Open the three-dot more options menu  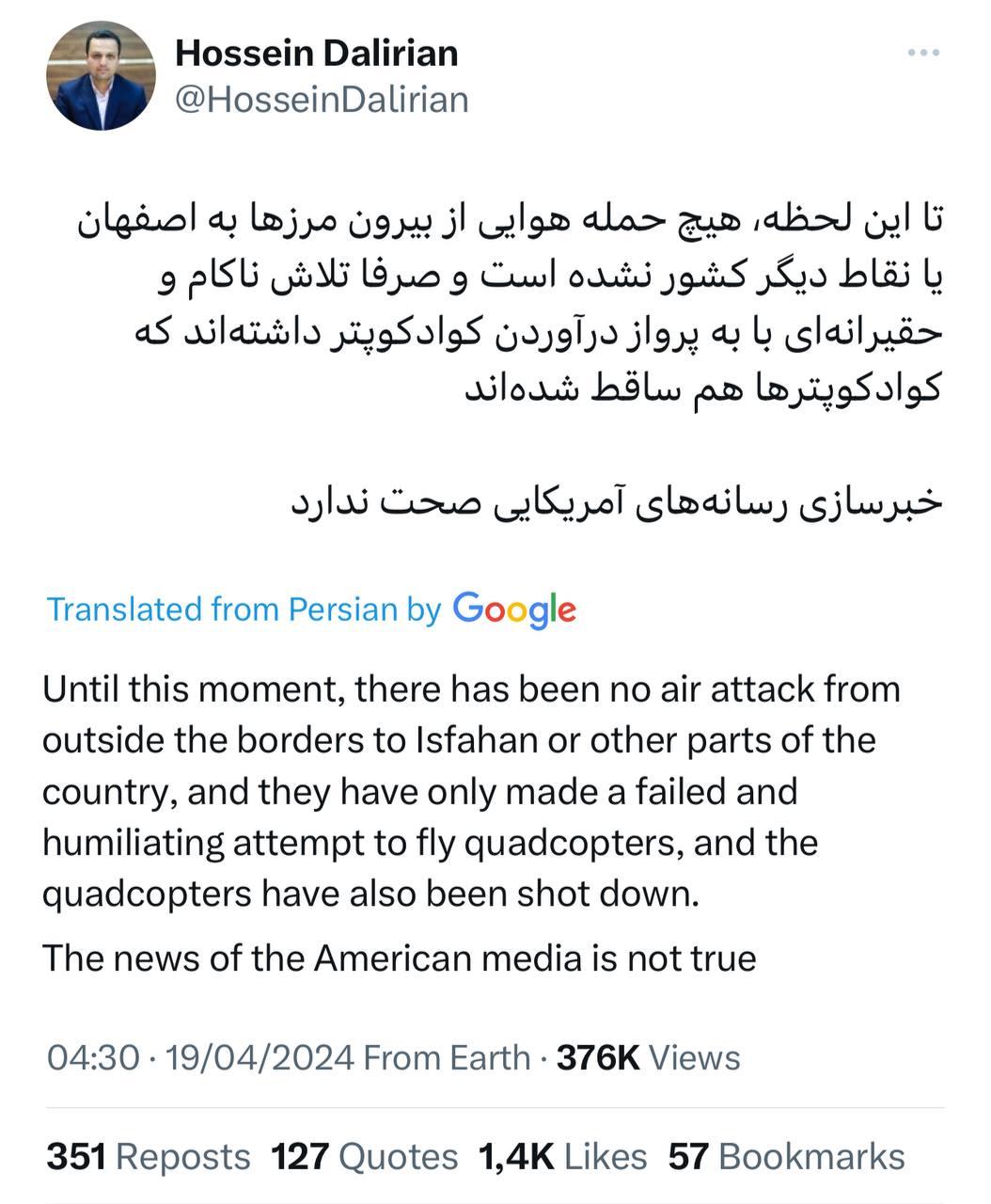923,54
